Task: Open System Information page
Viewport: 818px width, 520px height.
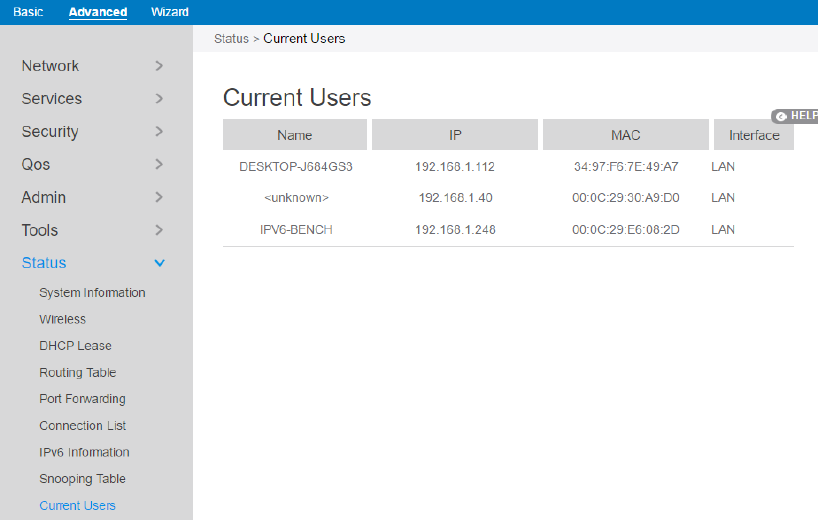Action: [x=92, y=293]
